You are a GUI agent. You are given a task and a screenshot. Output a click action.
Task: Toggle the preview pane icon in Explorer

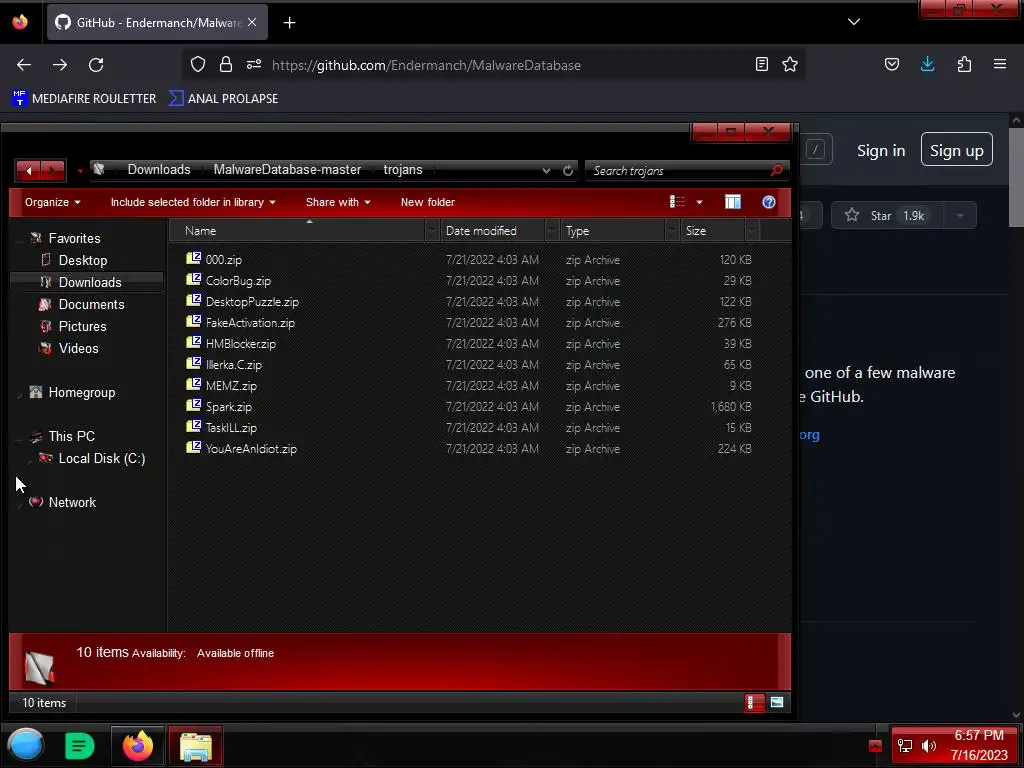[733, 202]
